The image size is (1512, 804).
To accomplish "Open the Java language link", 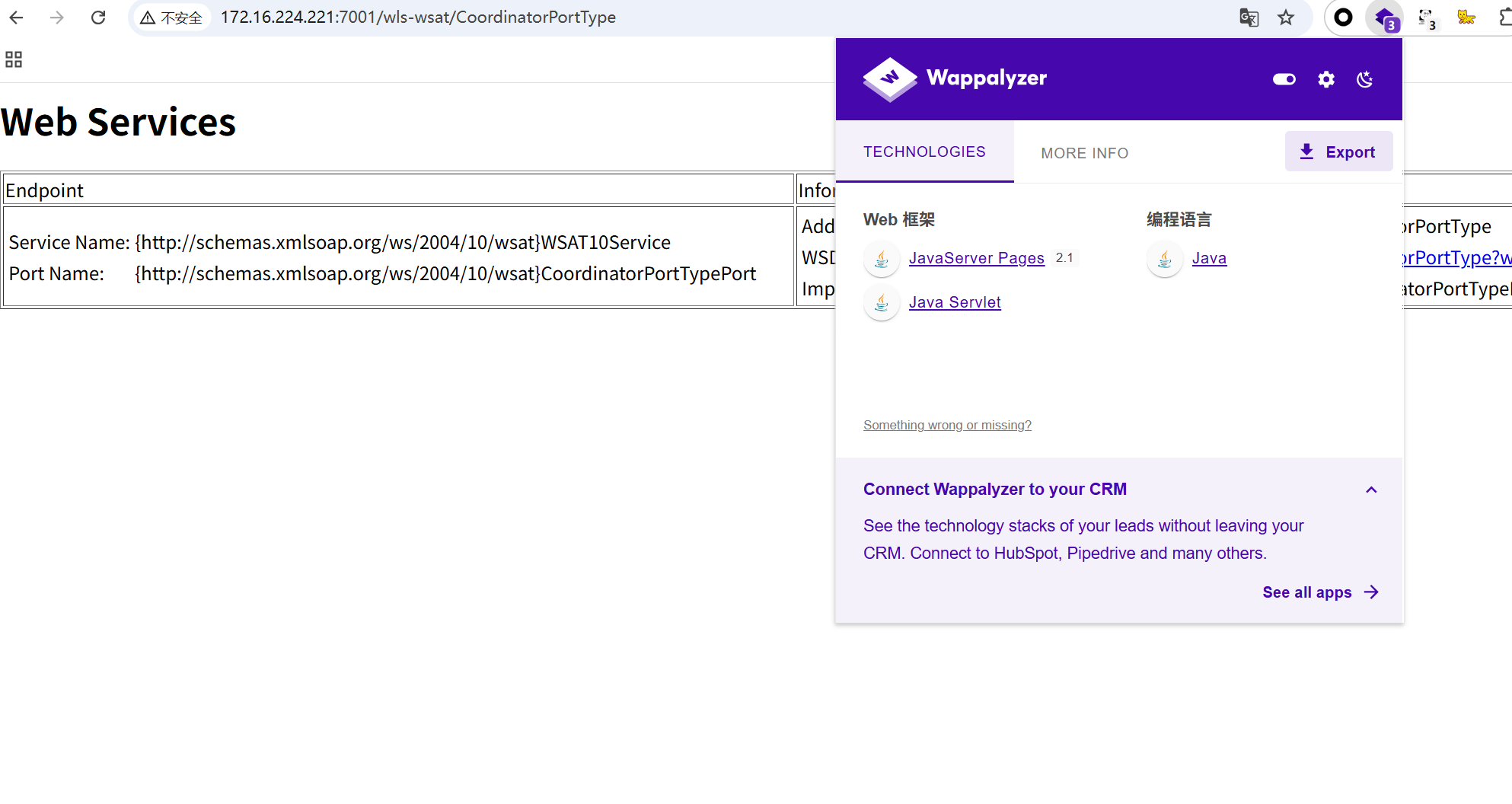I will coord(1209,258).
